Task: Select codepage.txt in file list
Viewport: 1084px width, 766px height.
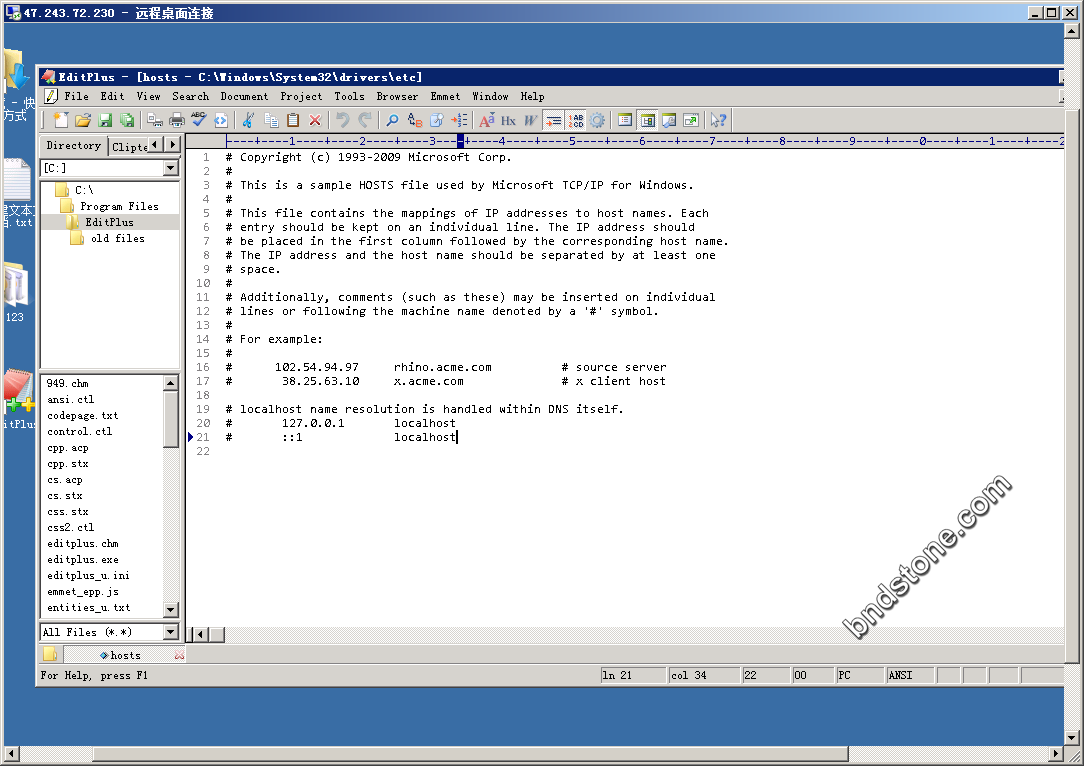Action: (x=82, y=415)
